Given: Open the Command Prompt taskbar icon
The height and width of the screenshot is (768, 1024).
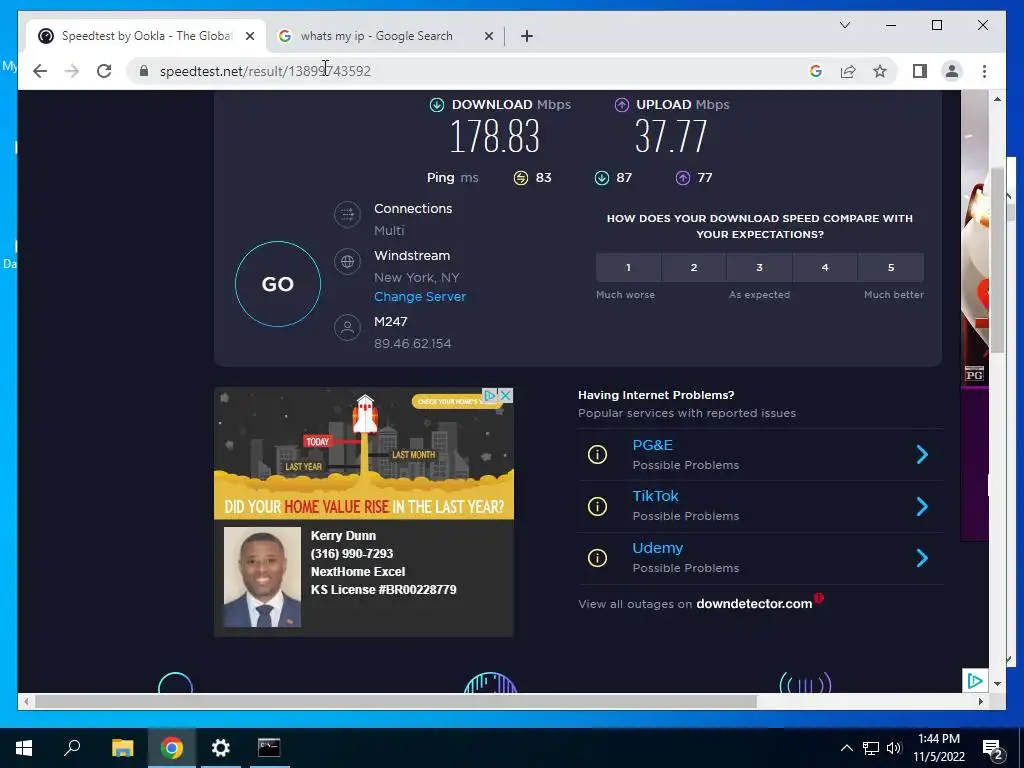Looking at the screenshot, I should point(269,748).
